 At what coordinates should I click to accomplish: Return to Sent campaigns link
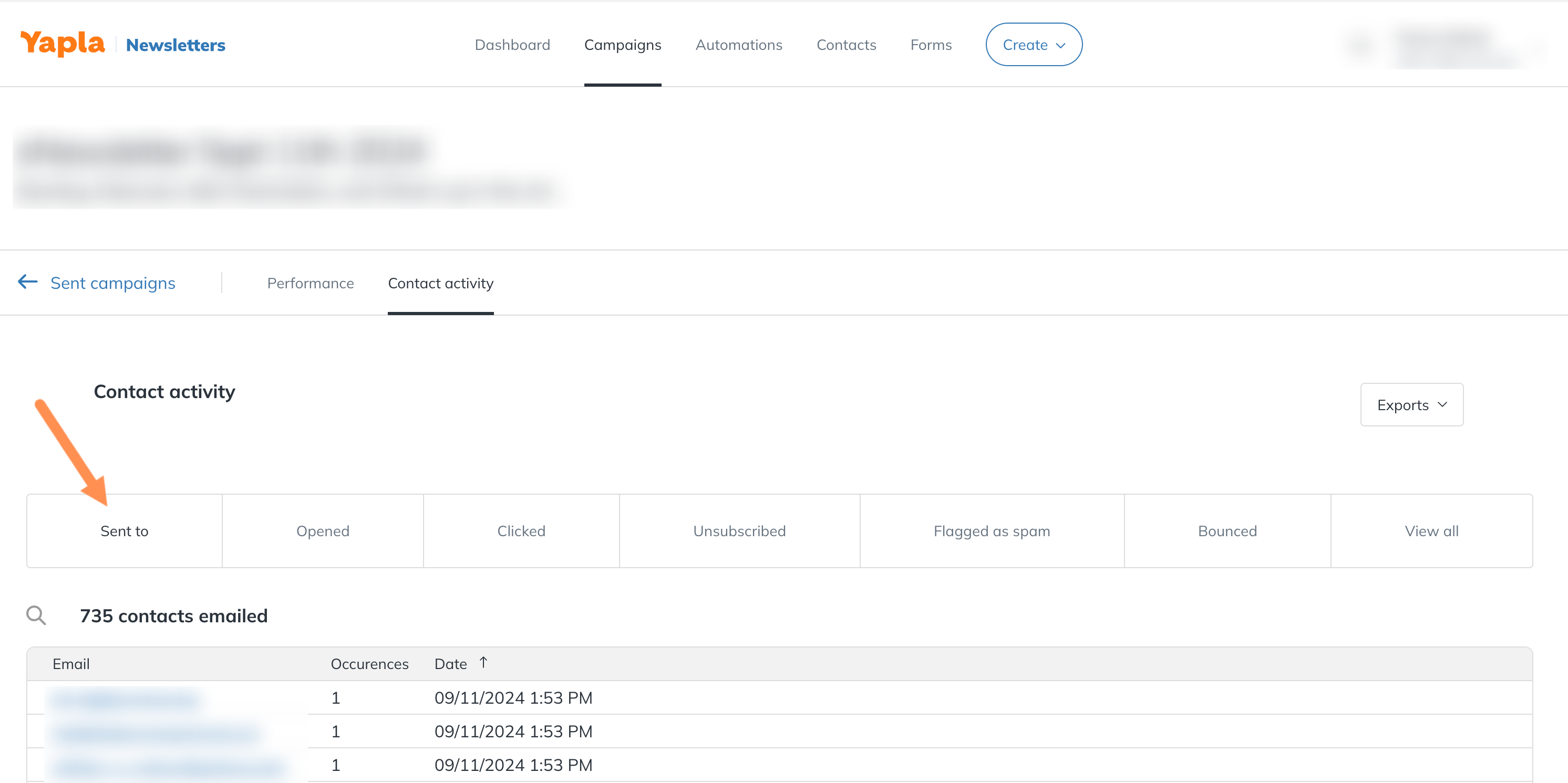(x=112, y=283)
